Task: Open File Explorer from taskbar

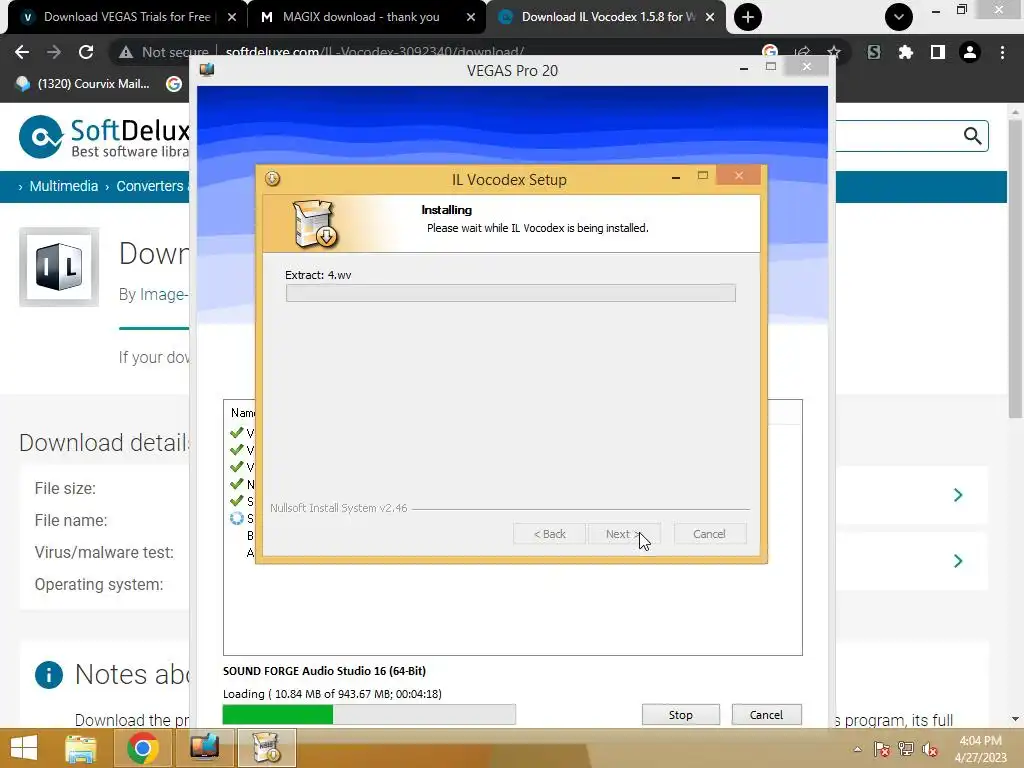Action: tap(81, 748)
